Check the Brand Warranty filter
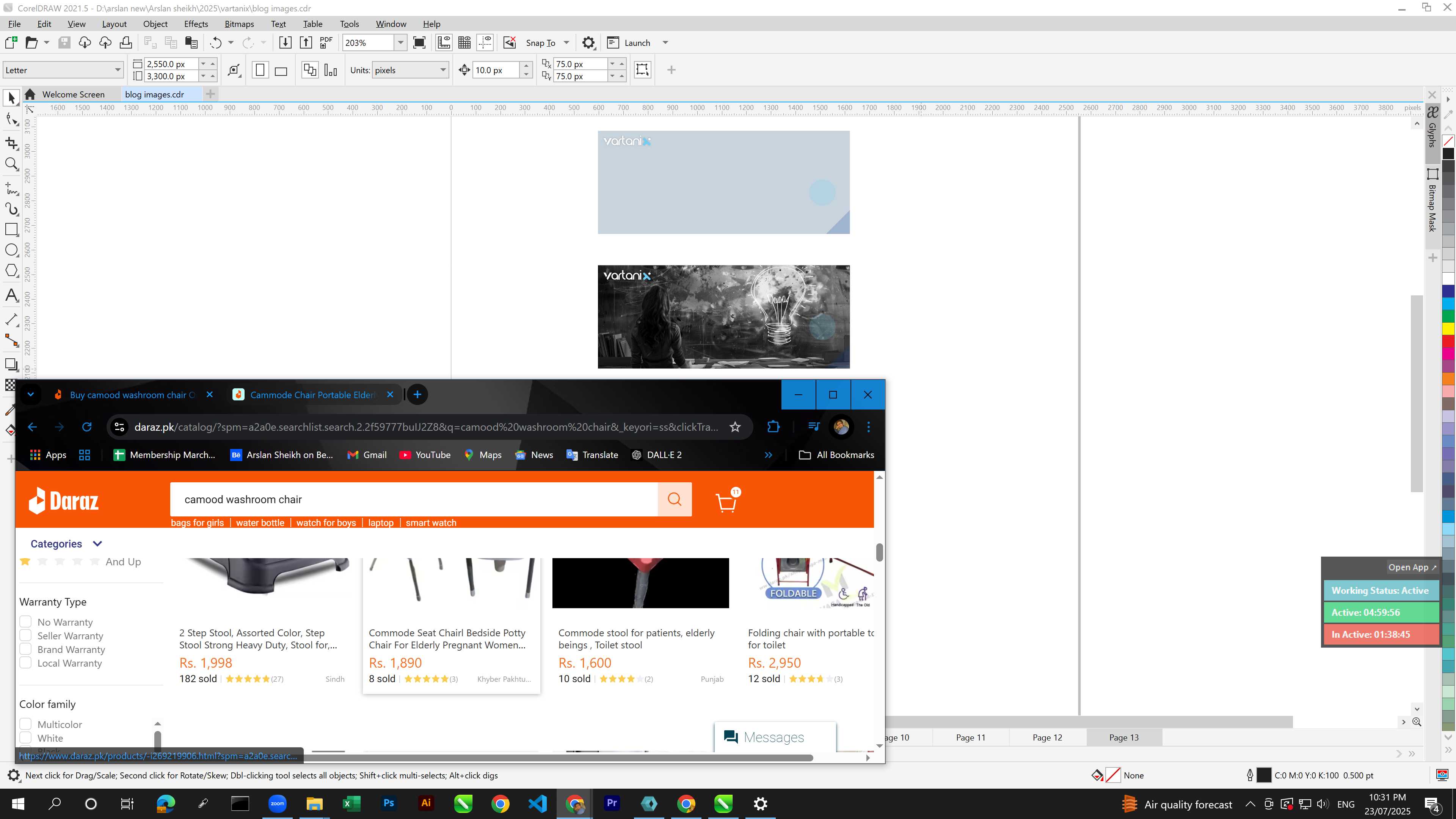This screenshot has height=819, width=1456. click(25, 649)
